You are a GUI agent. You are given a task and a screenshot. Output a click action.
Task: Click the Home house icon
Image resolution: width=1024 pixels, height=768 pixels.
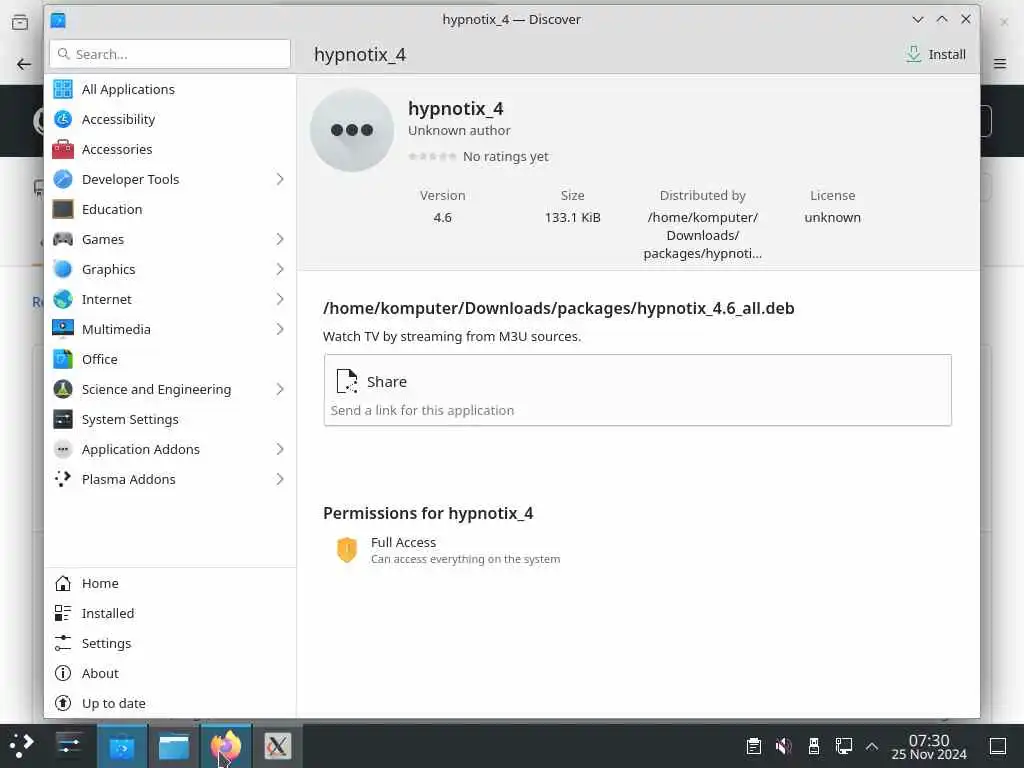point(63,583)
